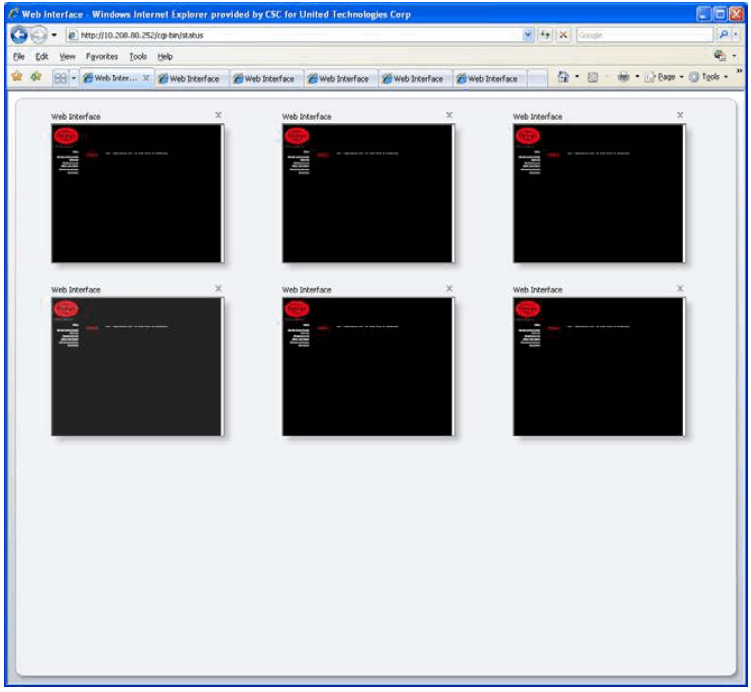Open the bottom-right Web Interface thumbnail
Screen dimensions: 751x692
pyautogui.click(x=599, y=367)
